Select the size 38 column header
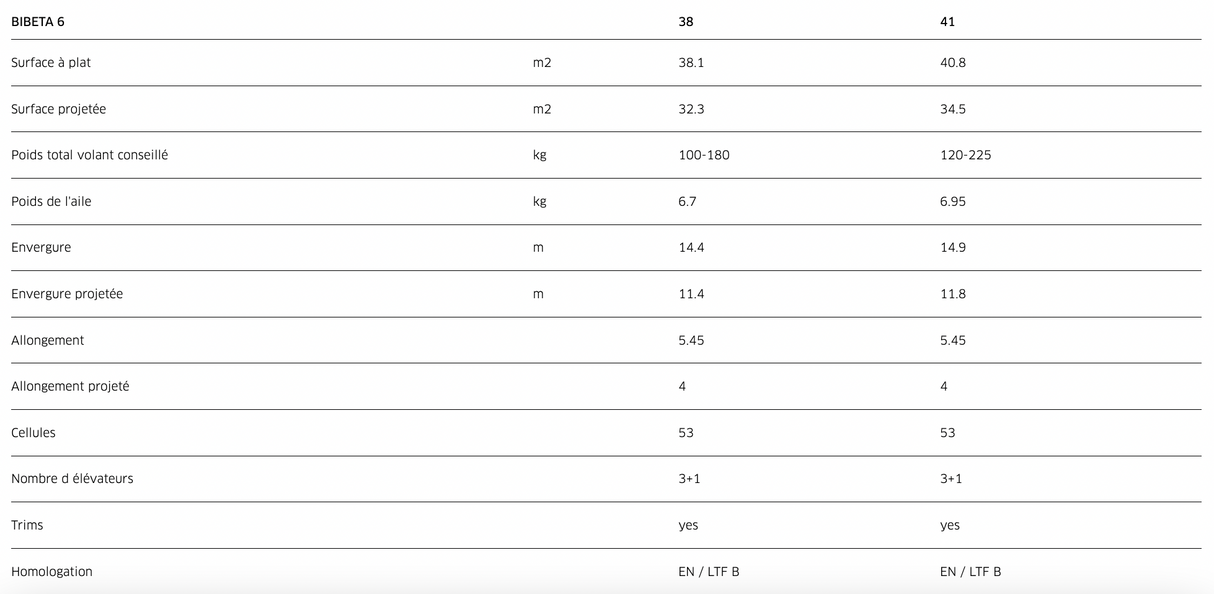 [686, 20]
